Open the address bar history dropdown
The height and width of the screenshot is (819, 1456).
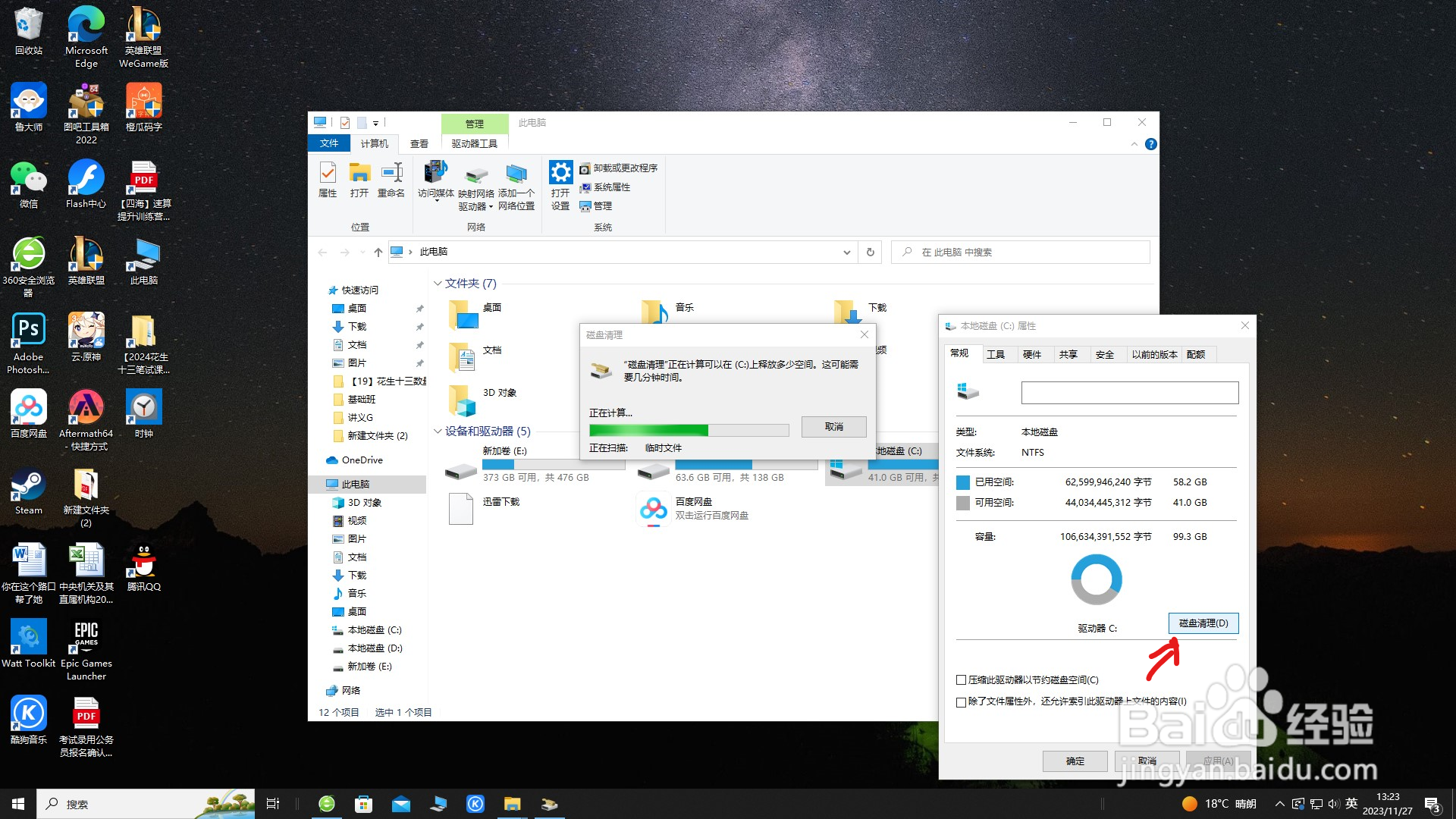[847, 253]
